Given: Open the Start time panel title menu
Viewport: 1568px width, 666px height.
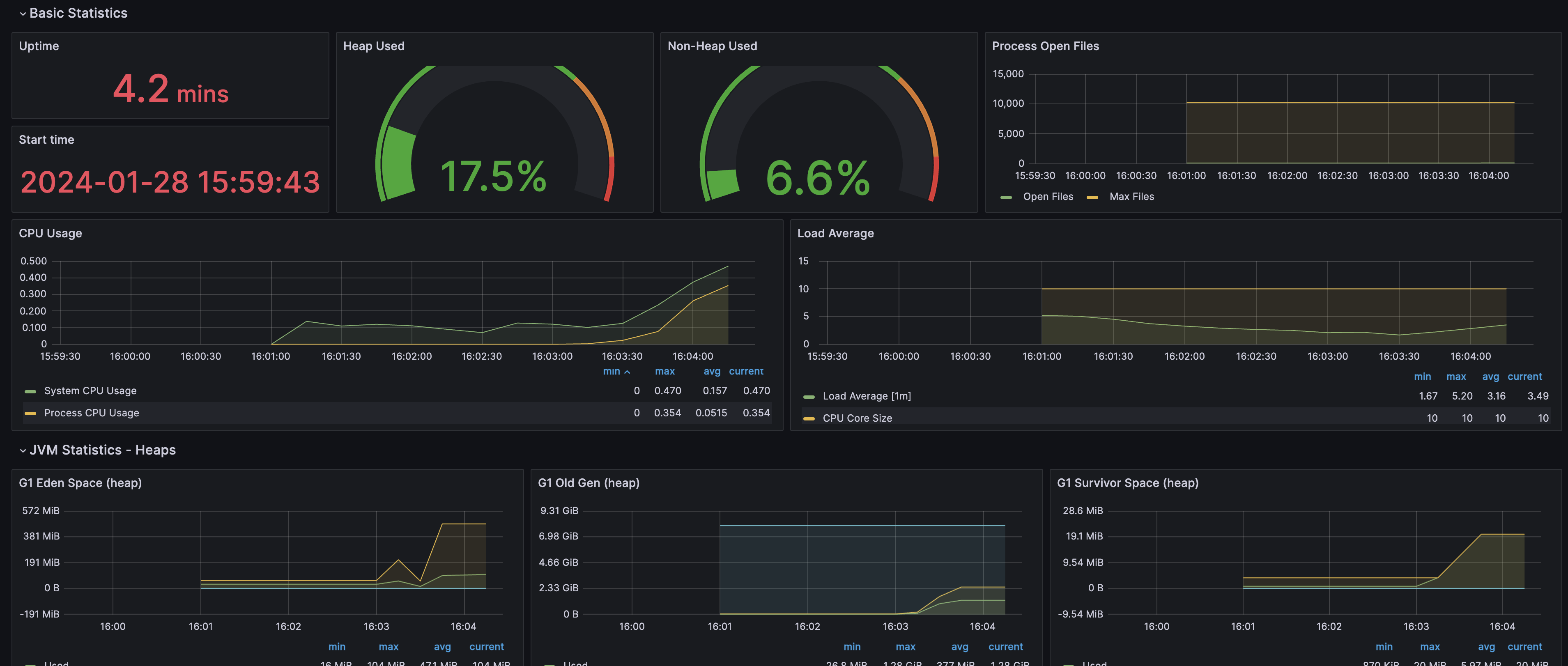Looking at the screenshot, I should tap(46, 140).
